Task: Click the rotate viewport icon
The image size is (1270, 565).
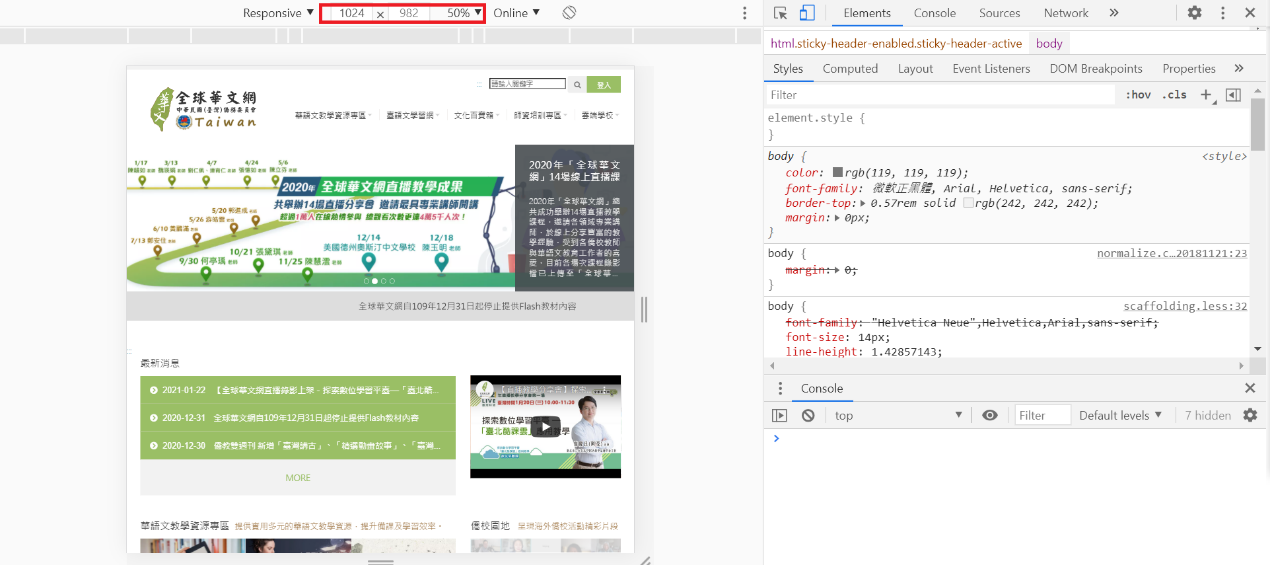Action: [569, 13]
